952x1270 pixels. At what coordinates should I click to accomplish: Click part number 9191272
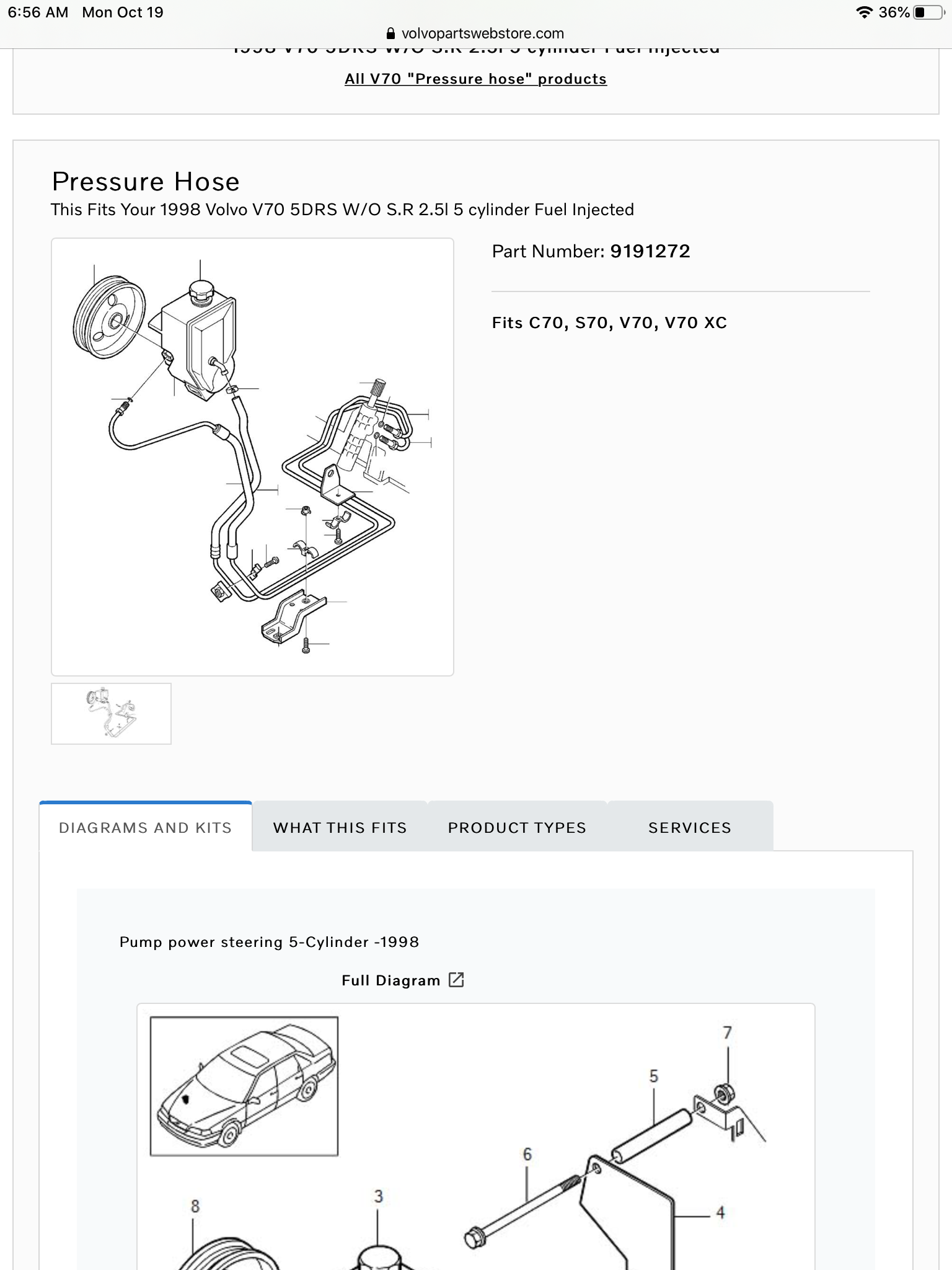pyautogui.click(x=650, y=251)
